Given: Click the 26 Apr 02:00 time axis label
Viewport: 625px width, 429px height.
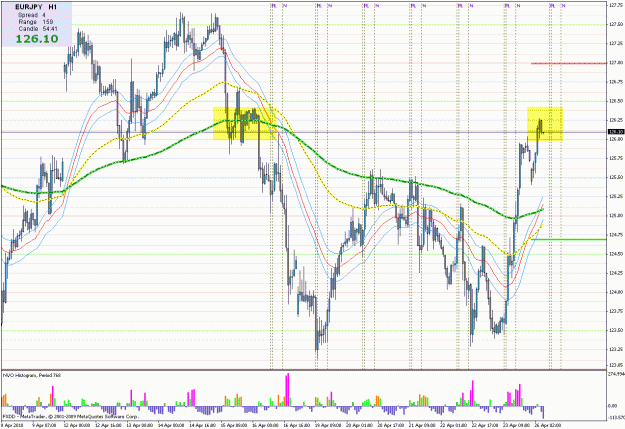Looking at the screenshot, I should click(547, 425).
